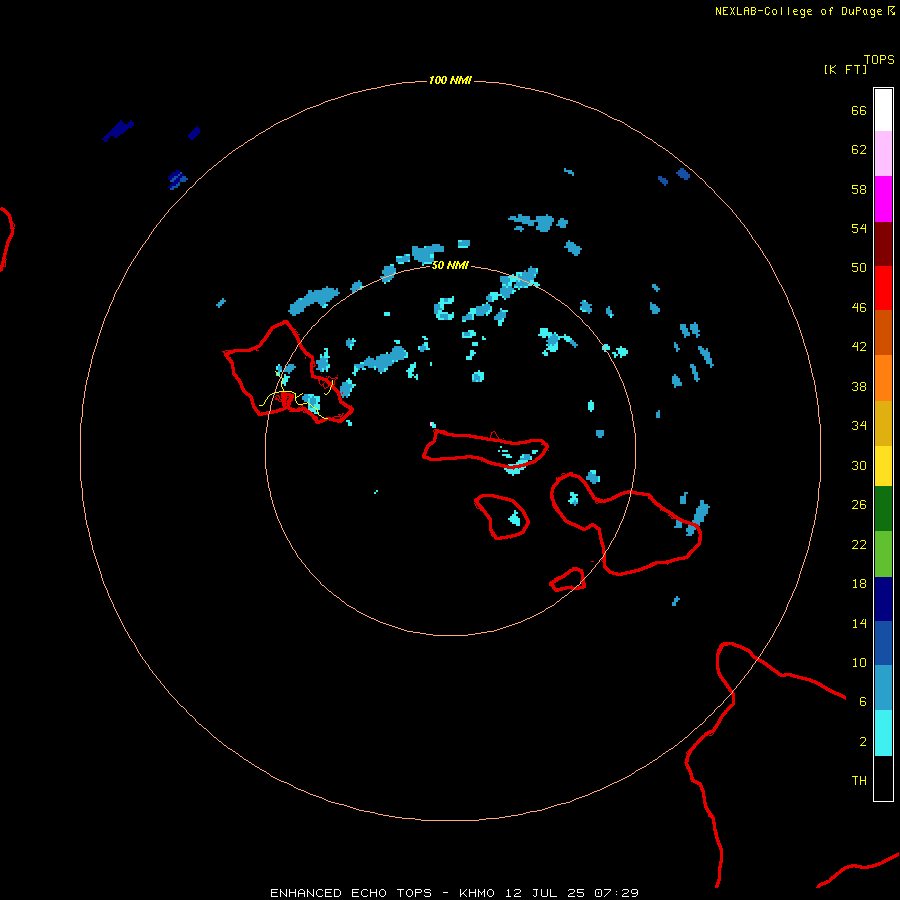This screenshot has height=900, width=900.
Task: Click the gold 38 kft swatch
Action: [x=883, y=423]
